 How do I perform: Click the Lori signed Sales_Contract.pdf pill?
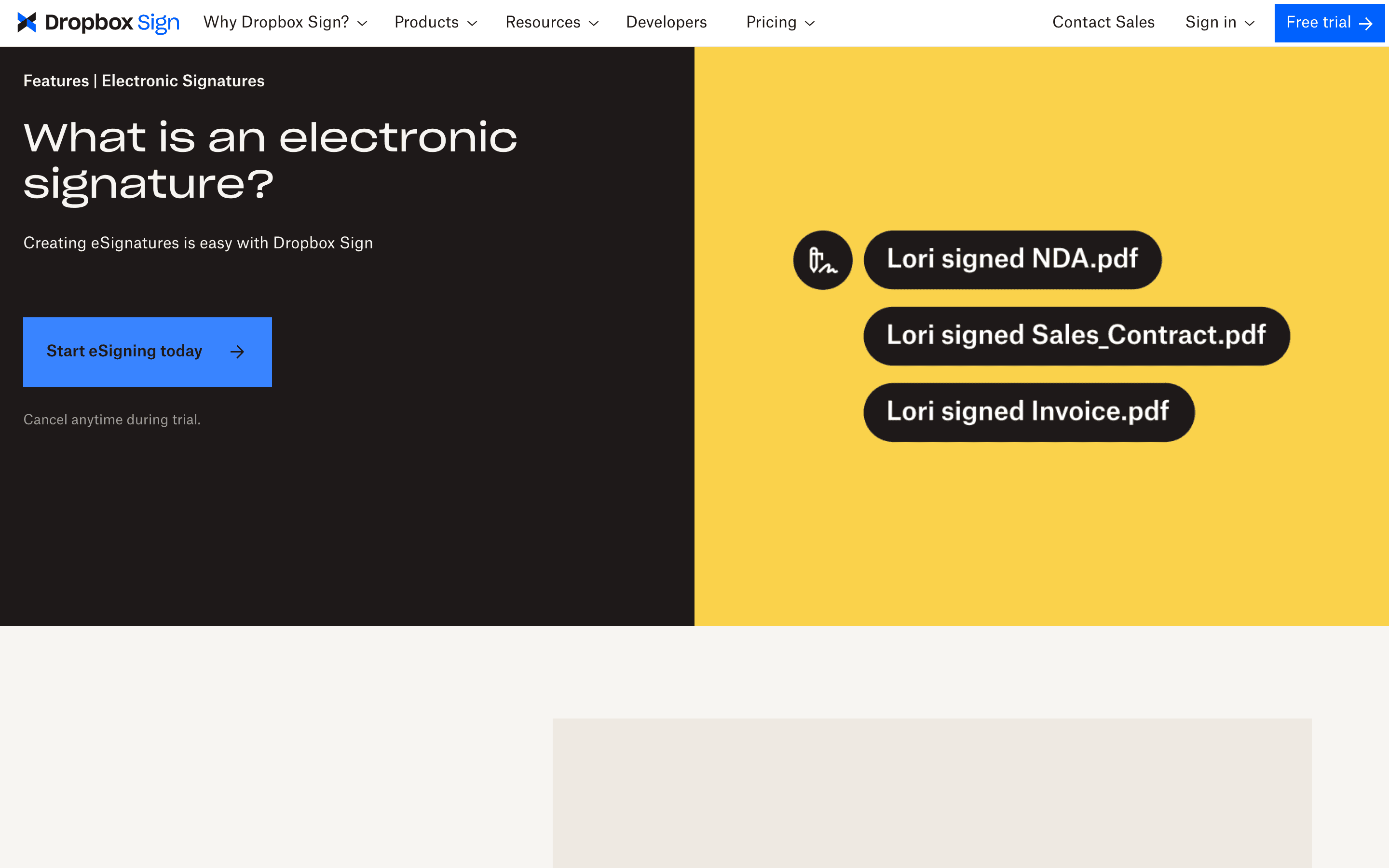click(x=1077, y=337)
